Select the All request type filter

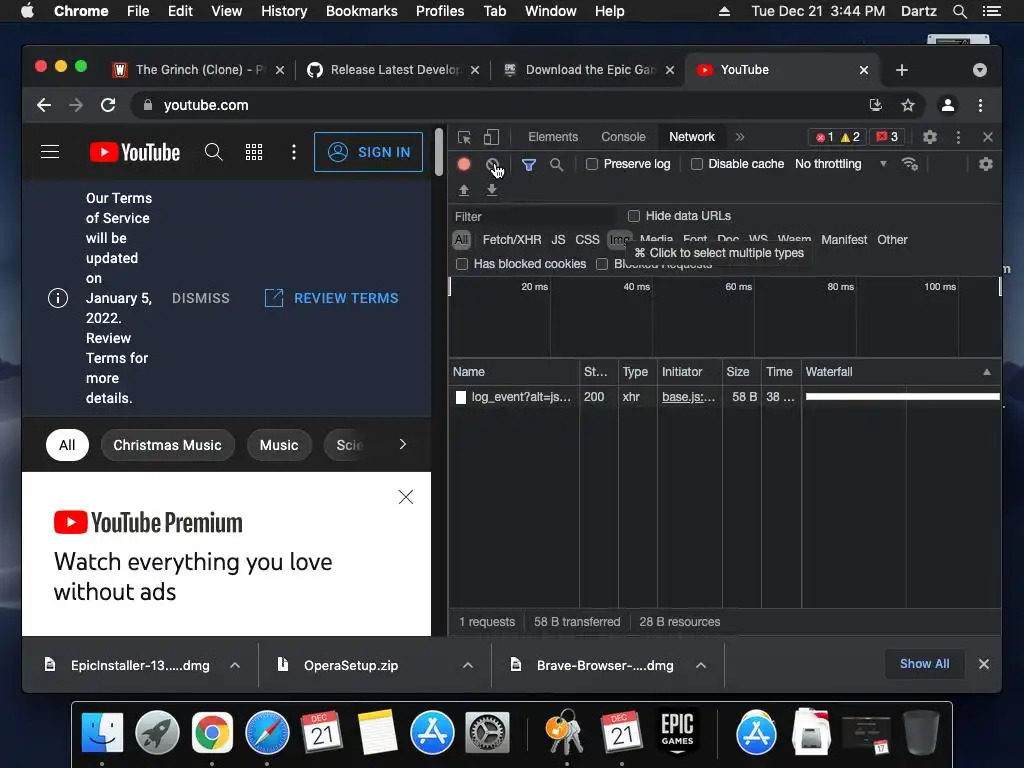click(461, 240)
